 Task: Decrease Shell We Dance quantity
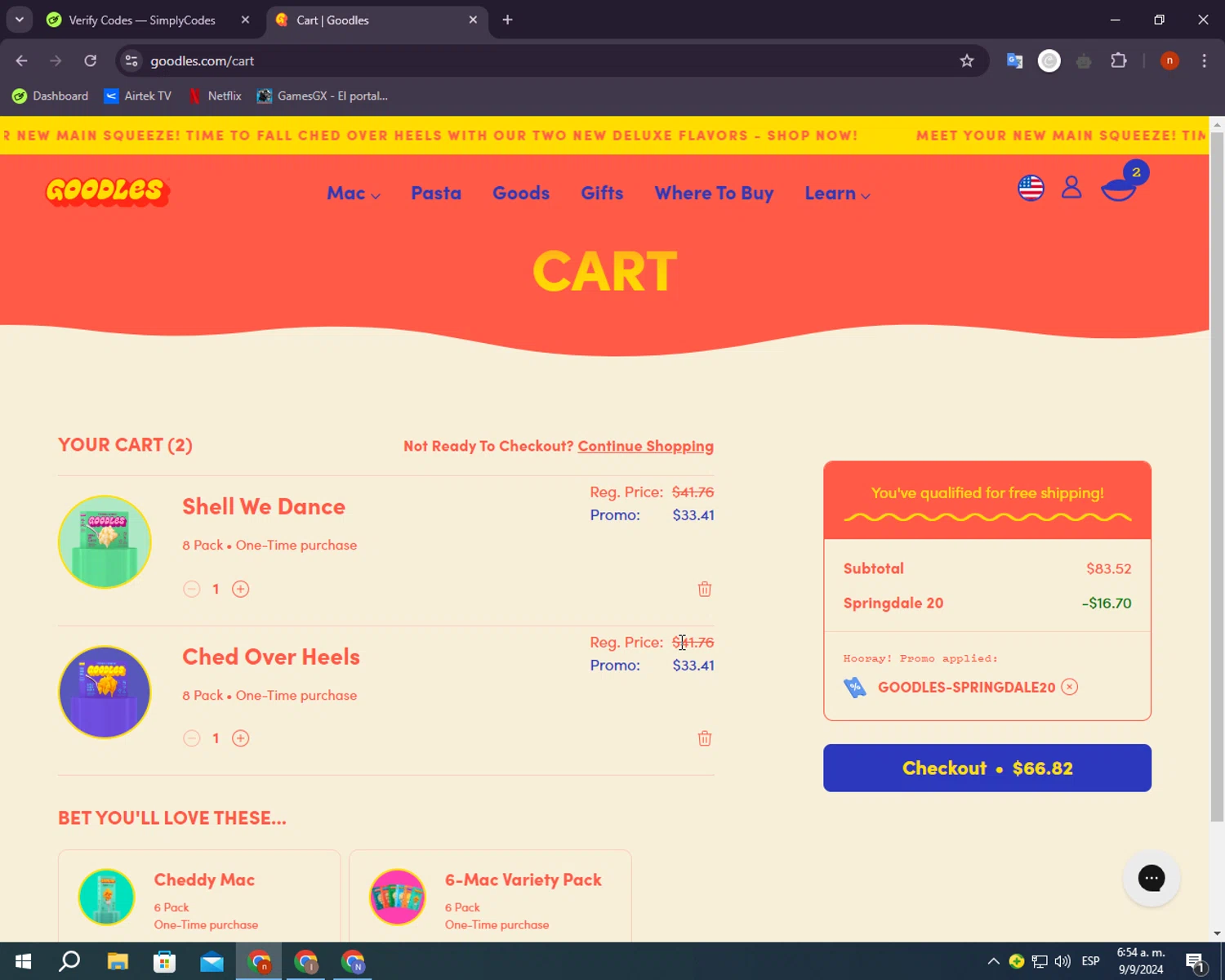point(192,589)
